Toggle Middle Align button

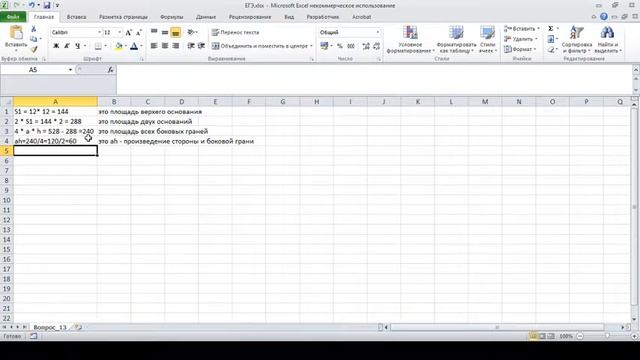coord(165,32)
